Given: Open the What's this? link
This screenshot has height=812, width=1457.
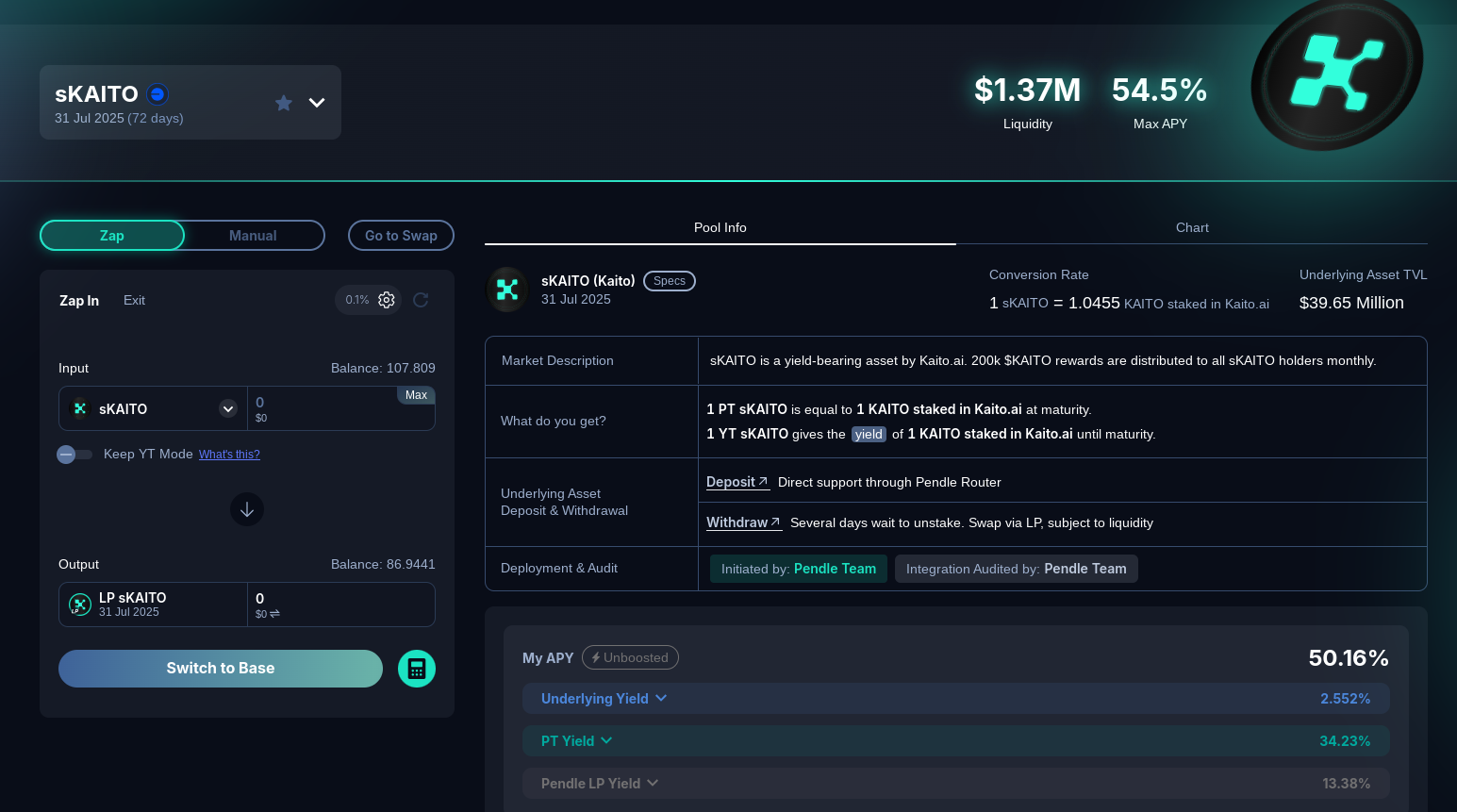Looking at the screenshot, I should tap(229, 454).
